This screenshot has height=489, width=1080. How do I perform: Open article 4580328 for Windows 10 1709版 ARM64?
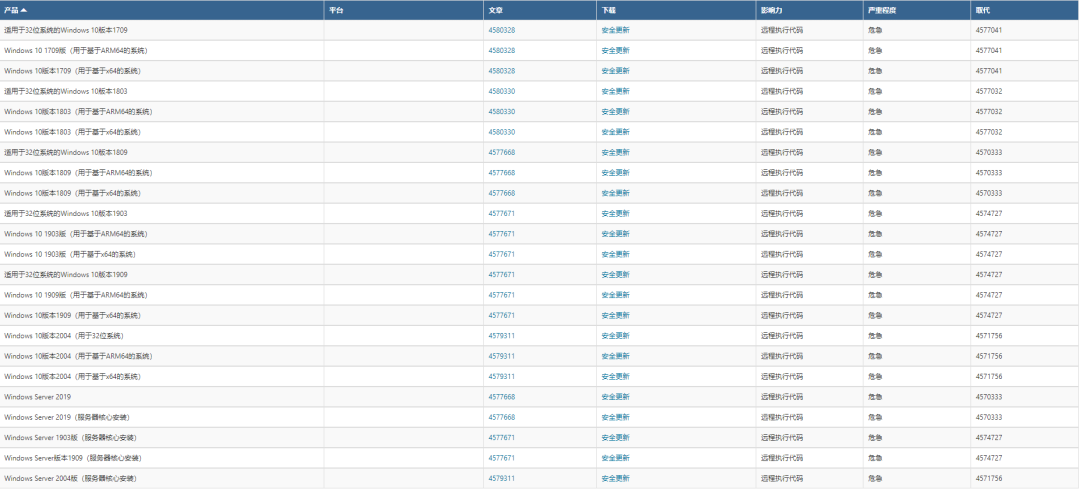point(501,50)
